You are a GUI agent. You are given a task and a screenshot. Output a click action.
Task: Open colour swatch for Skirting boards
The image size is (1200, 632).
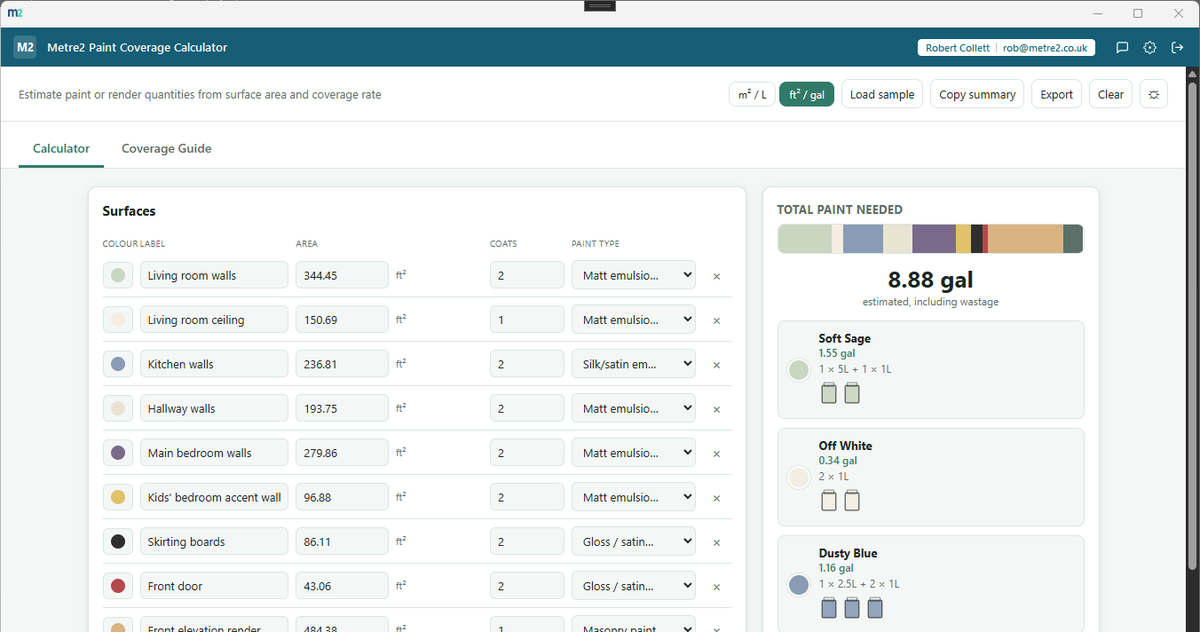118,541
